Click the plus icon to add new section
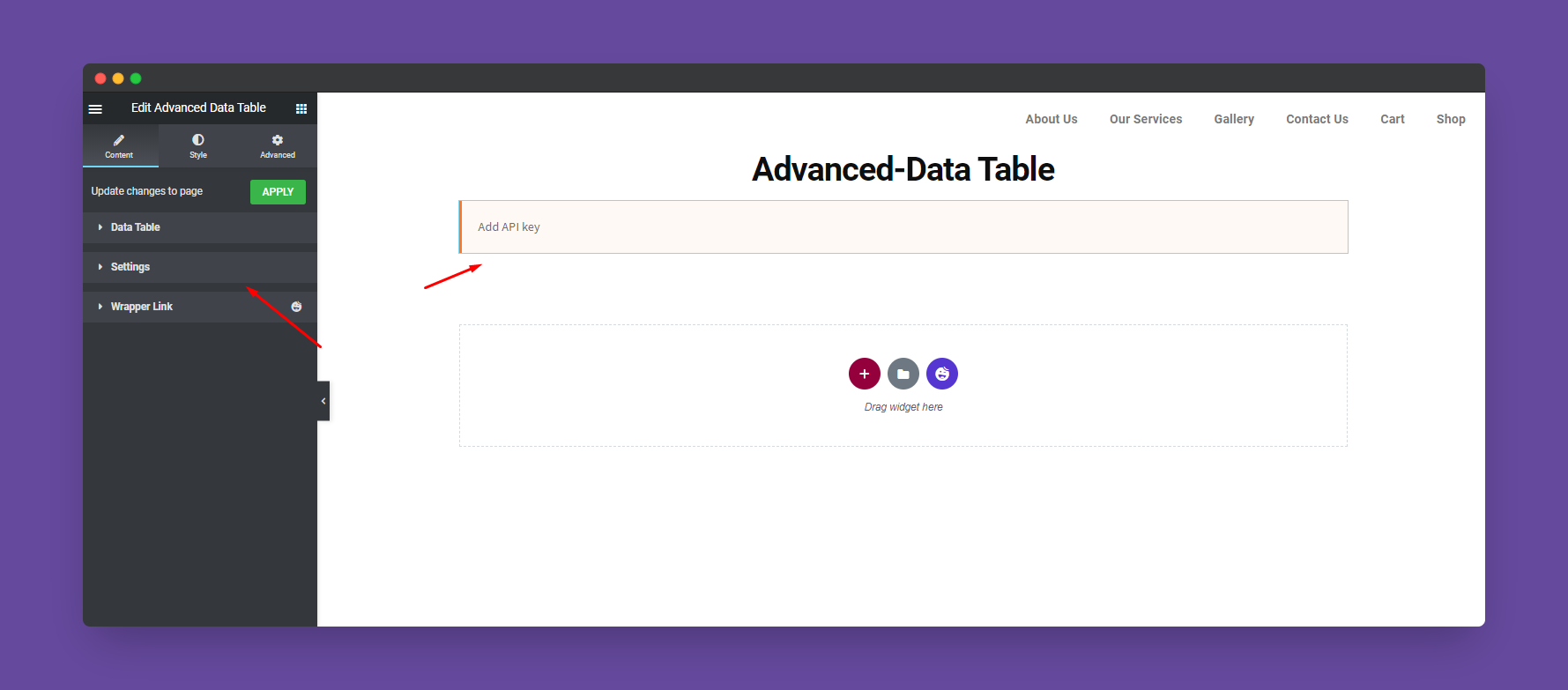 point(864,374)
